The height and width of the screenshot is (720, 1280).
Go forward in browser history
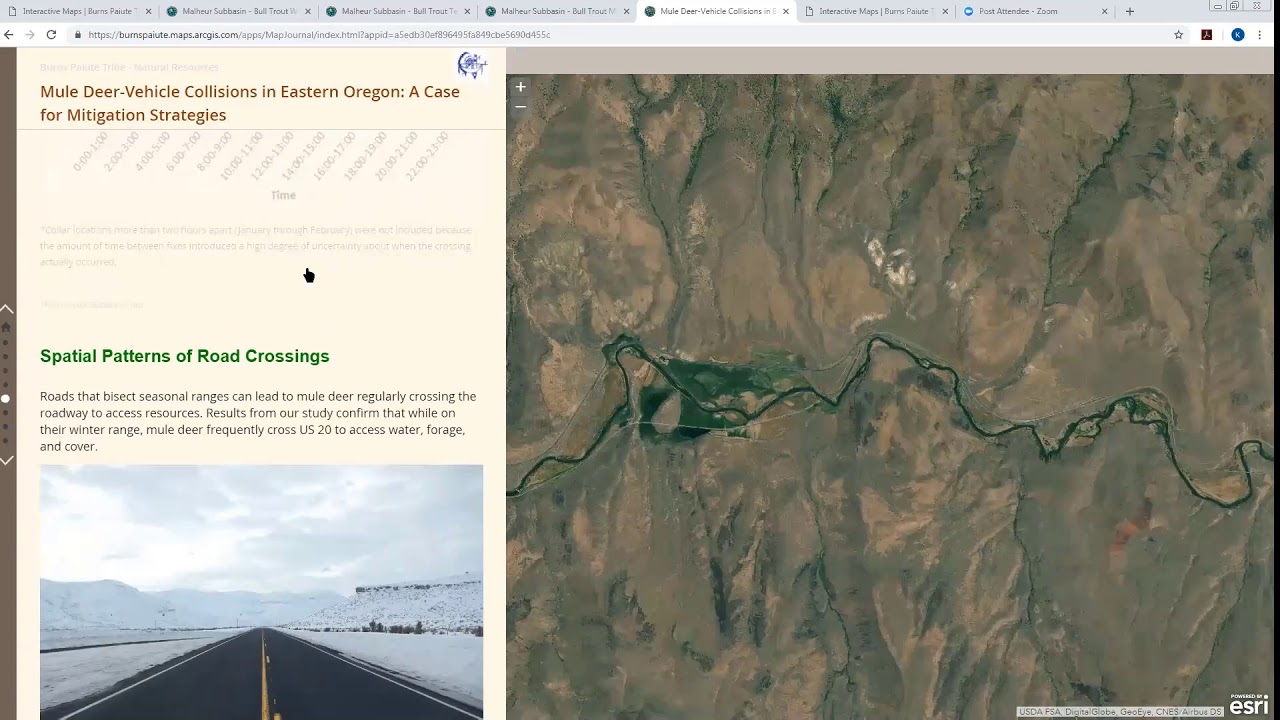(x=30, y=34)
